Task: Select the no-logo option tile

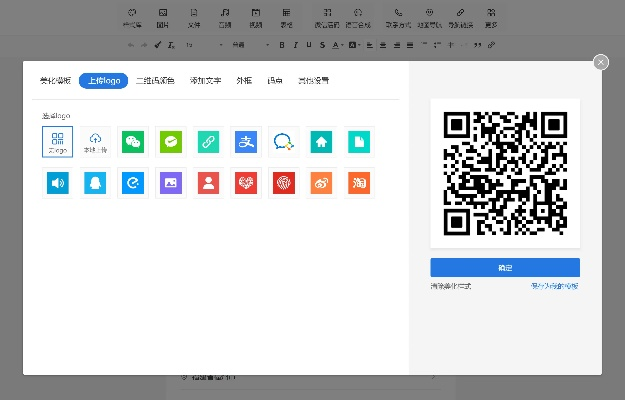Action: pyautogui.click(x=57, y=142)
